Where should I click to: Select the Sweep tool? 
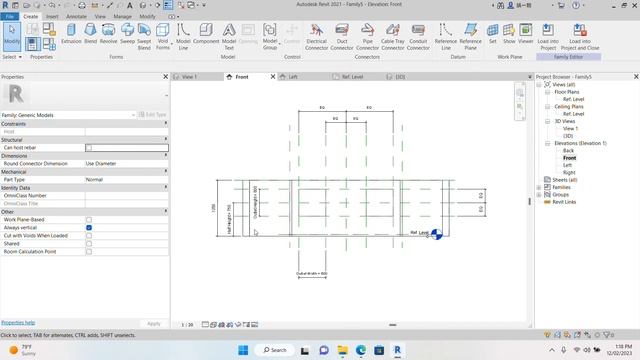point(127,33)
